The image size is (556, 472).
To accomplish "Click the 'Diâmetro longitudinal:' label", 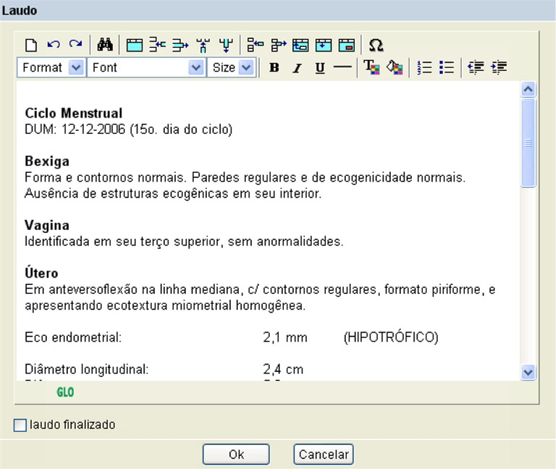I will pos(87,370).
